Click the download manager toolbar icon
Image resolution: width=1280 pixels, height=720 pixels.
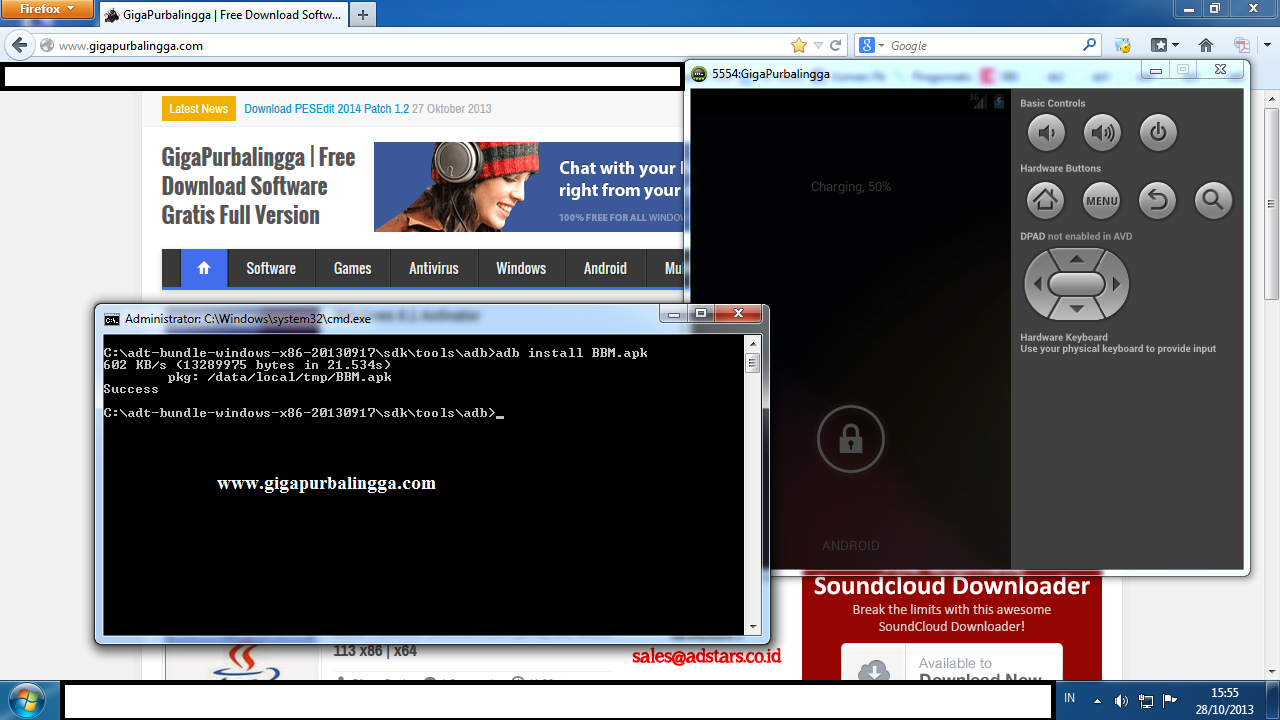[1123, 45]
